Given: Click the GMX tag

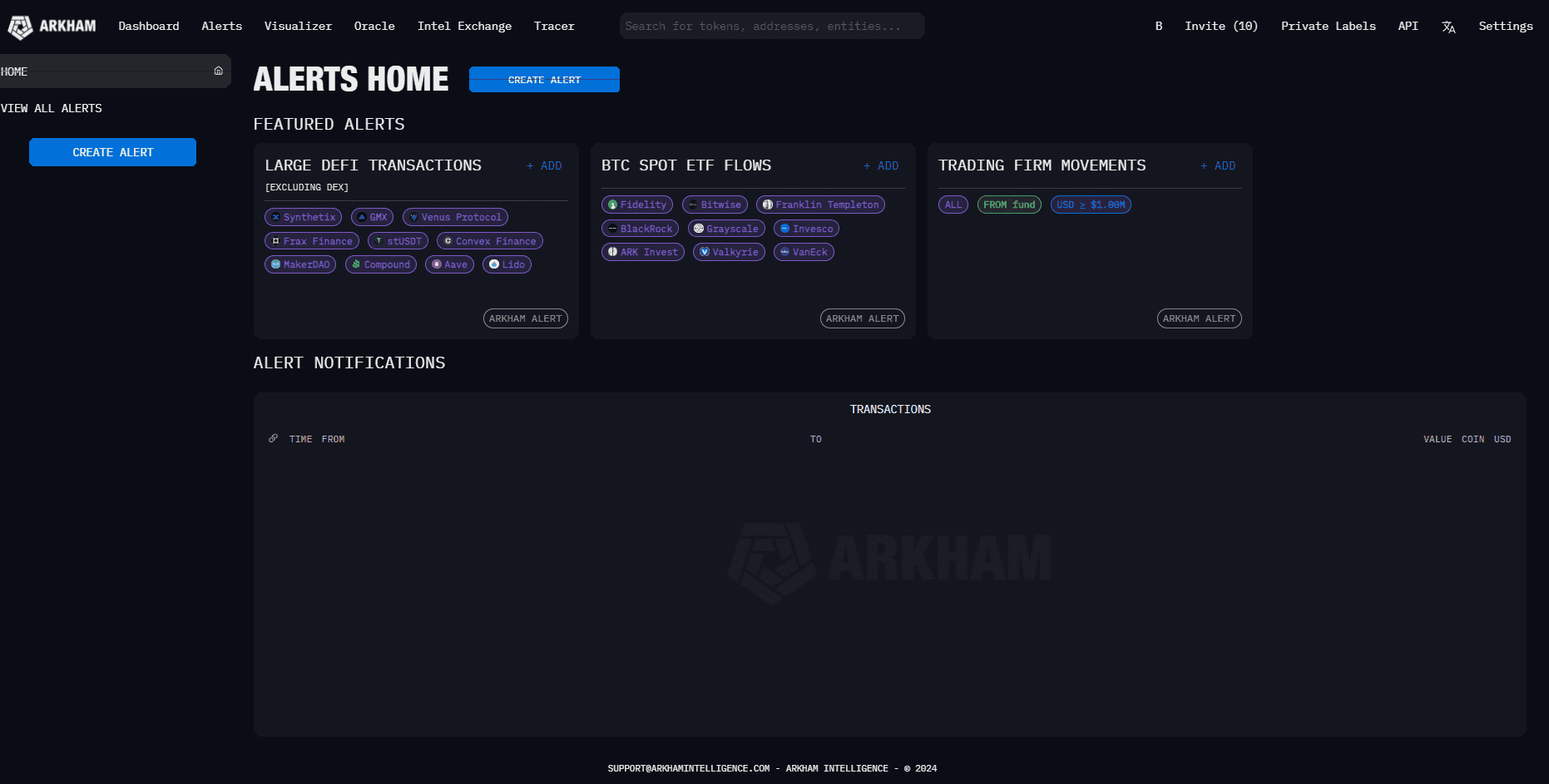Looking at the screenshot, I should tap(372, 217).
